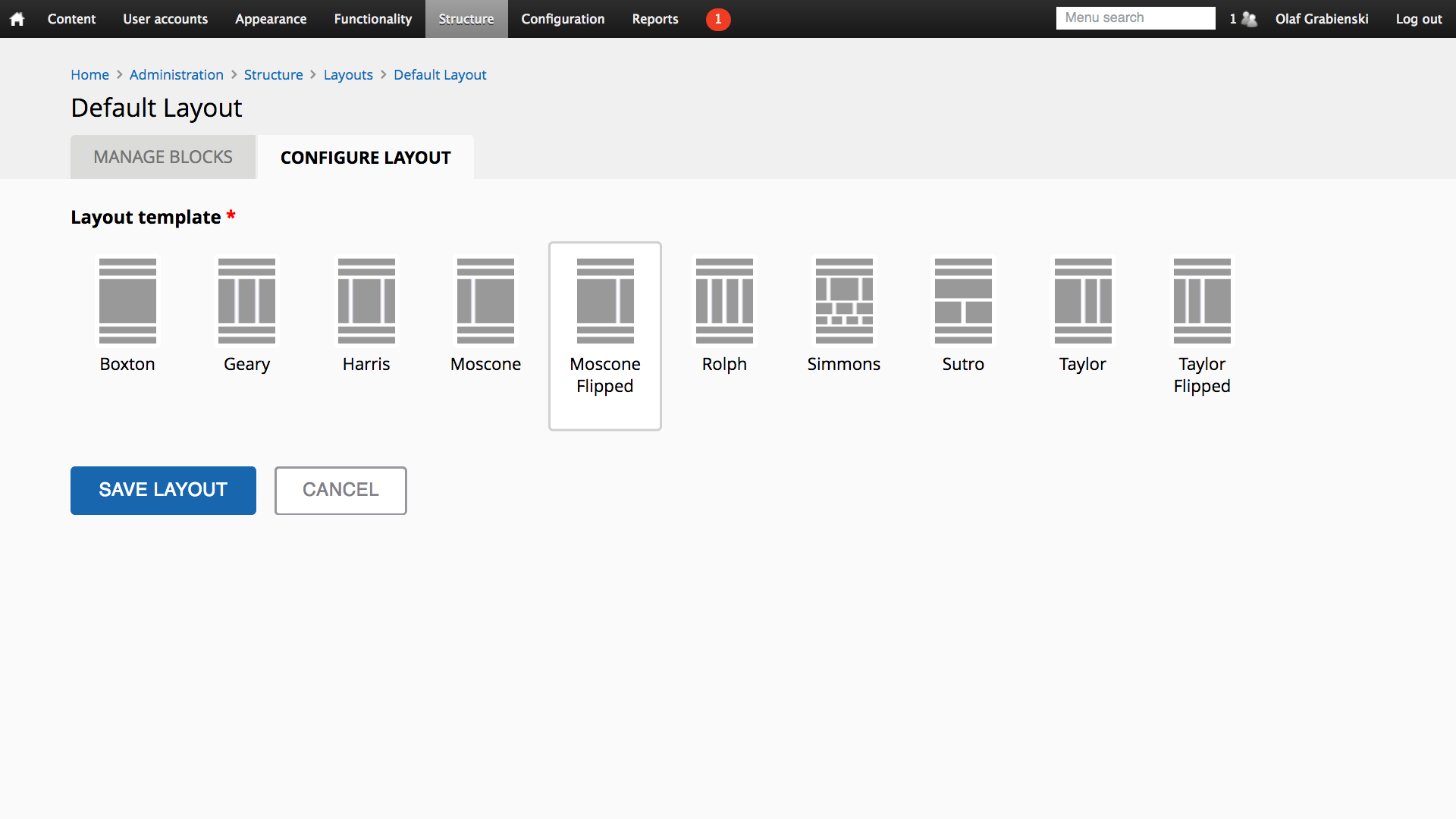Click the home icon in admin bar
The image size is (1456, 819).
[x=17, y=19]
